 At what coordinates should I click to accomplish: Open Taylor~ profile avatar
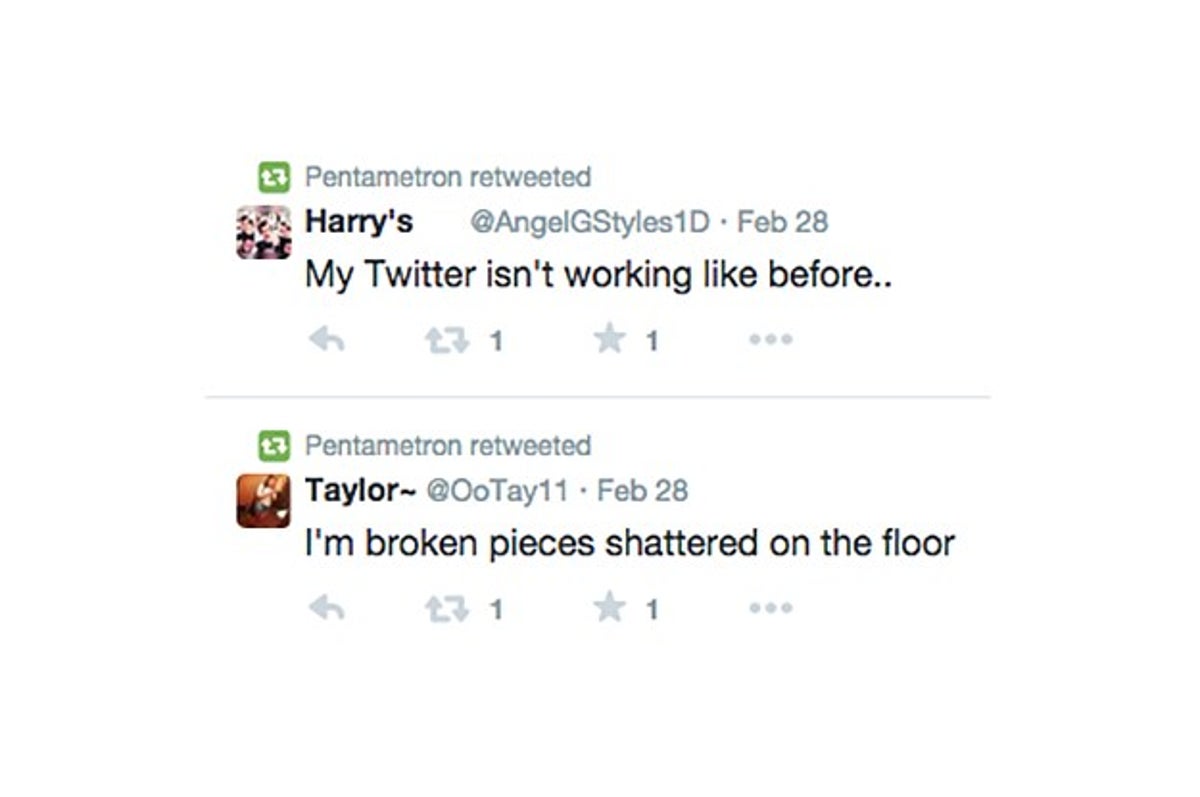264,500
